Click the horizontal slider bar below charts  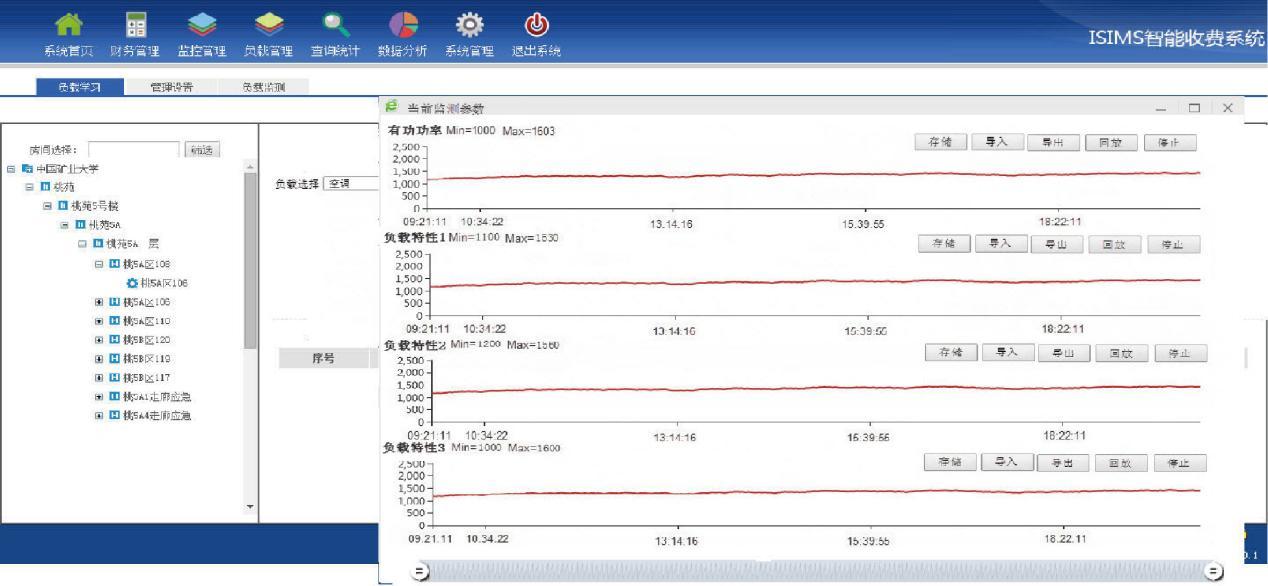[815, 571]
